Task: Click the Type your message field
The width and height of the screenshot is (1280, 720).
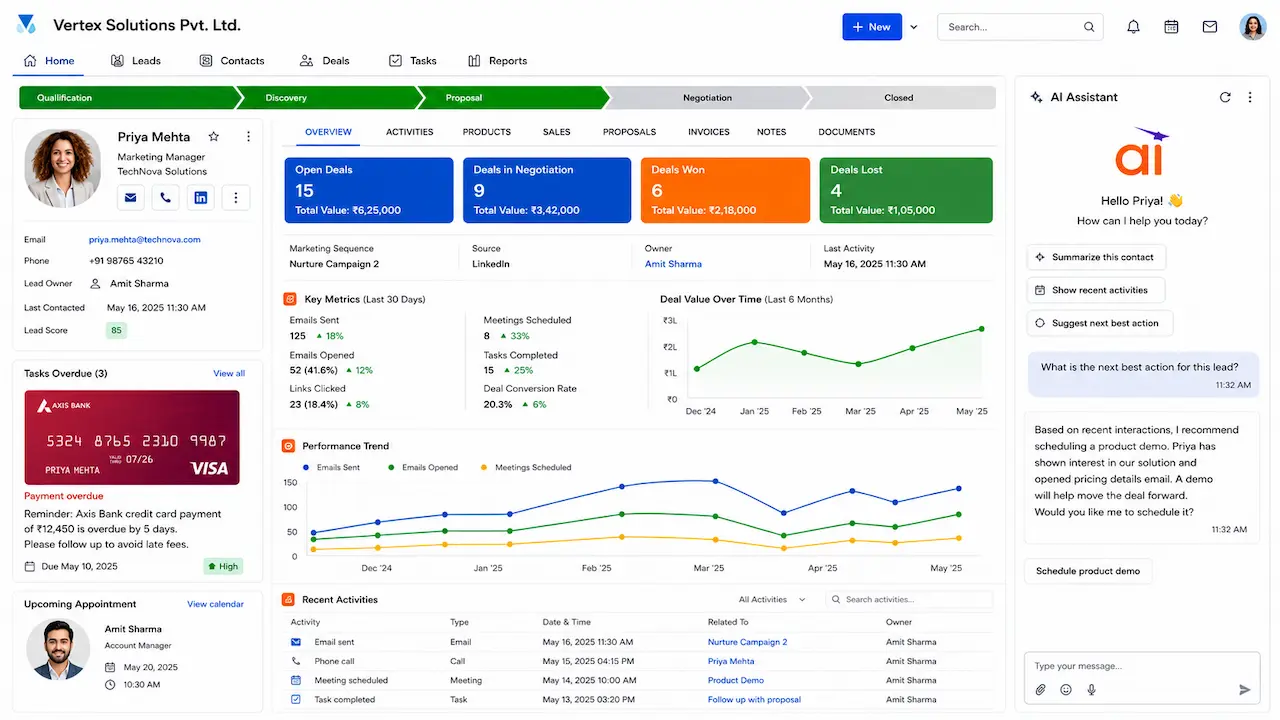Action: tap(1142, 666)
